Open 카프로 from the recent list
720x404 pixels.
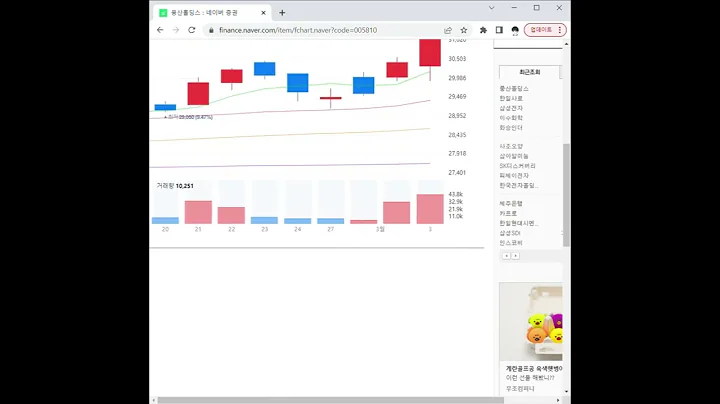pyautogui.click(x=508, y=213)
